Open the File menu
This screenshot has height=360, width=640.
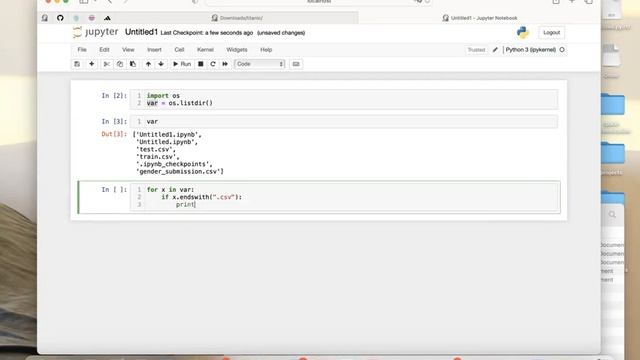click(82, 50)
